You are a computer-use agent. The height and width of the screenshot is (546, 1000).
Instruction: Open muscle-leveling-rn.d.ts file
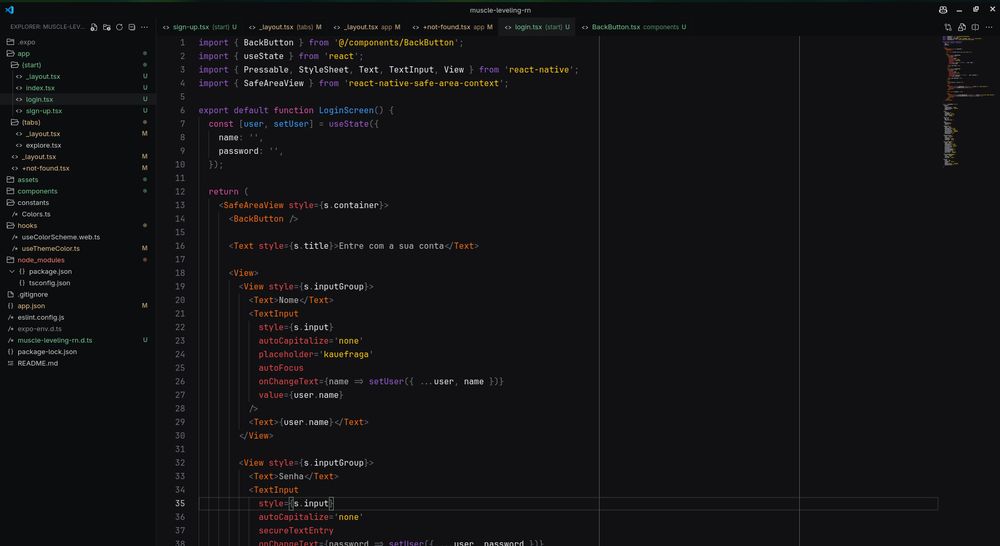click(x=55, y=341)
